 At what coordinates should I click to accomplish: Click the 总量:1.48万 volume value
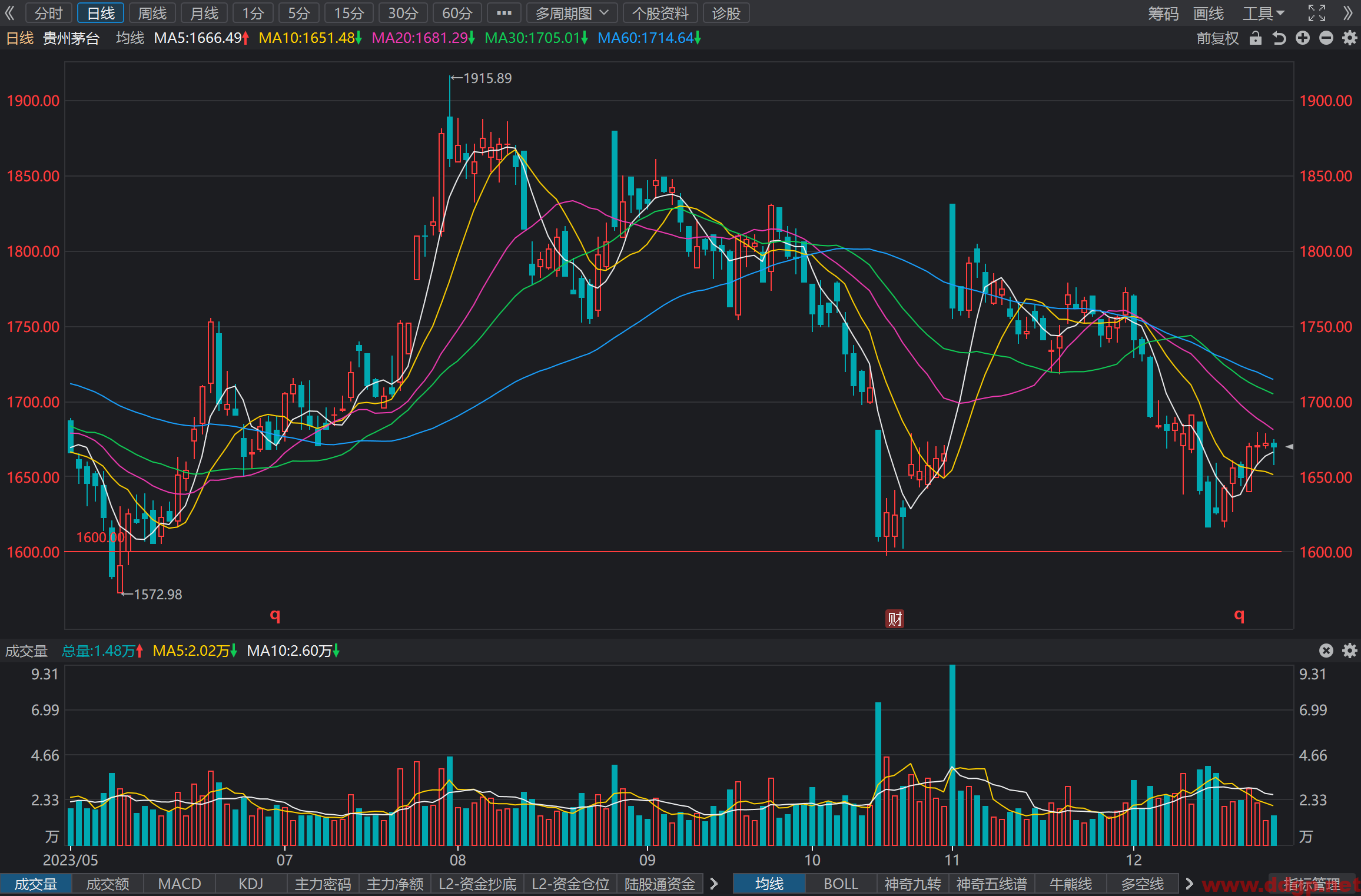coord(102,651)
